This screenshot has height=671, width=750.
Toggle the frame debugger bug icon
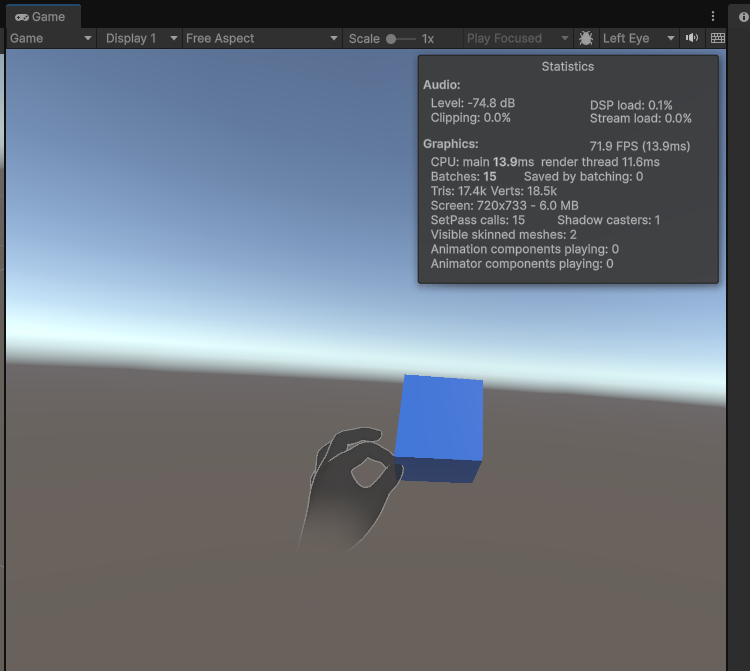[x=585, y=38]
